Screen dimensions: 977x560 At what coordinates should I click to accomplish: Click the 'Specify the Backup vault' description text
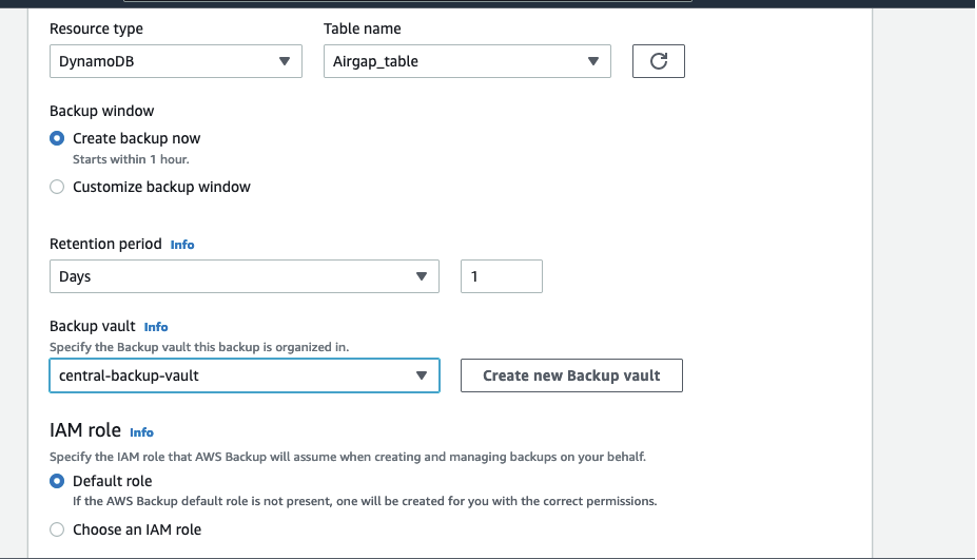pyautogui.click(x=199, y=347)
